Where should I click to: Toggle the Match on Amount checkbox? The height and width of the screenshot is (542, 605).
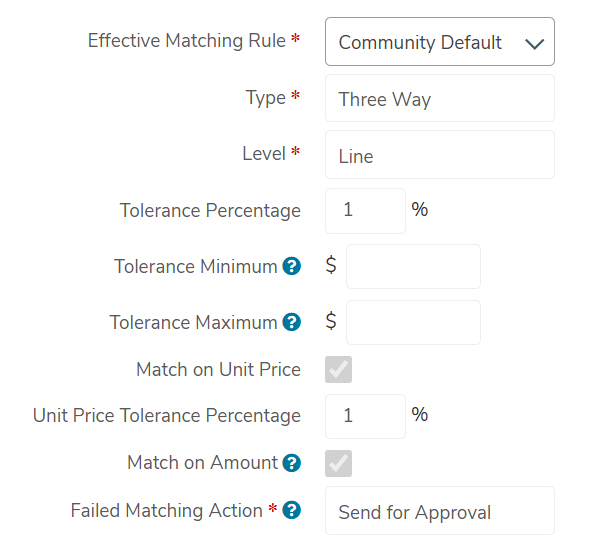(338, 463)
